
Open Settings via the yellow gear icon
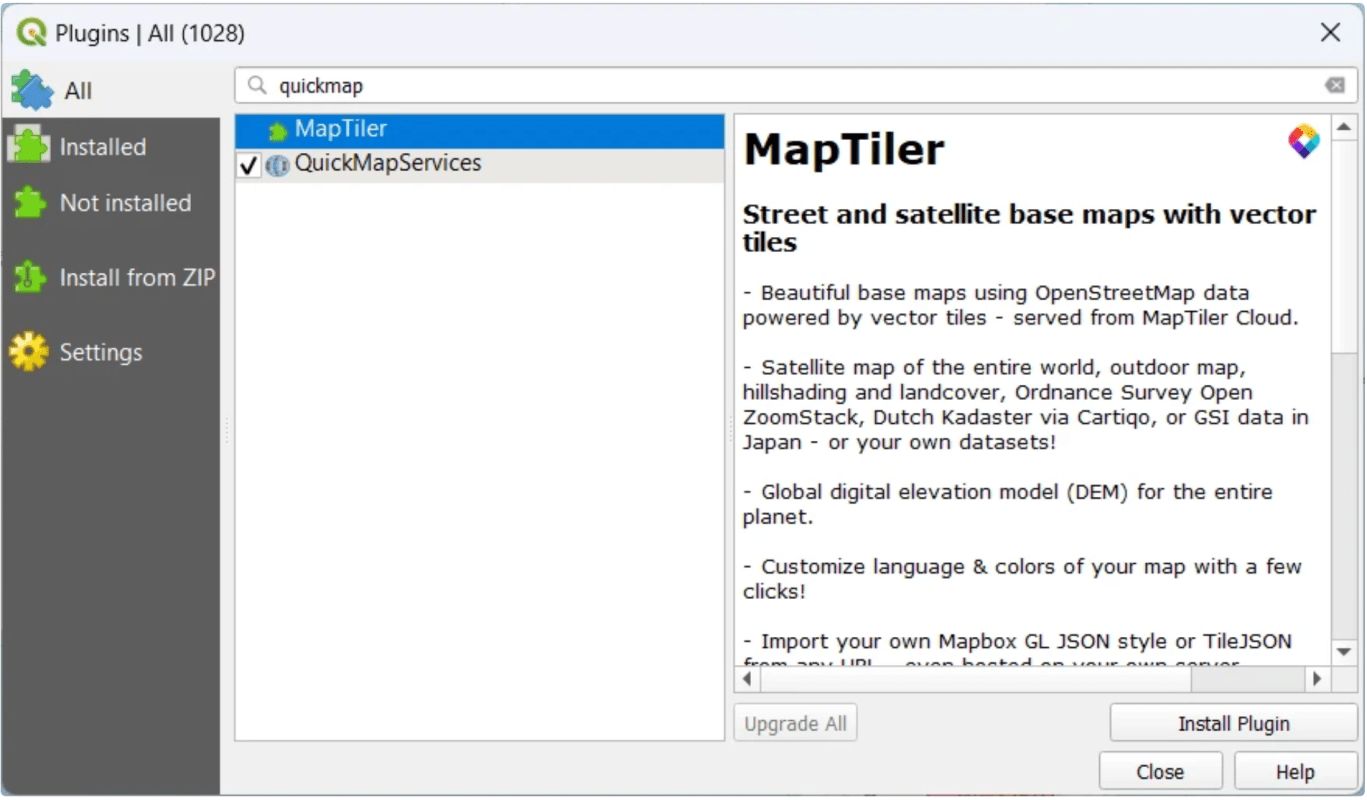(30, 352)
